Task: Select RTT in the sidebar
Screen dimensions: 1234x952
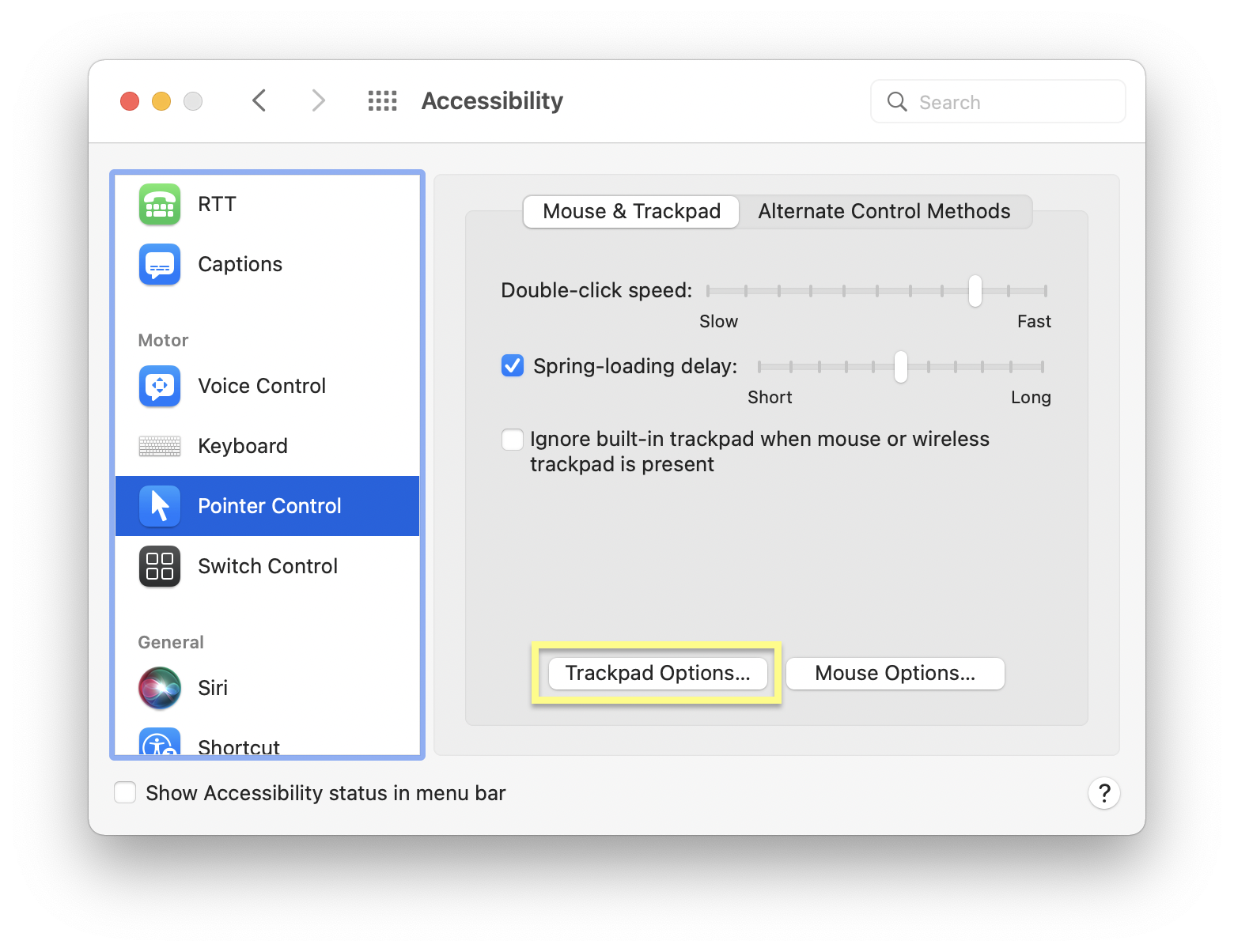Action: (x=267, y=204)
